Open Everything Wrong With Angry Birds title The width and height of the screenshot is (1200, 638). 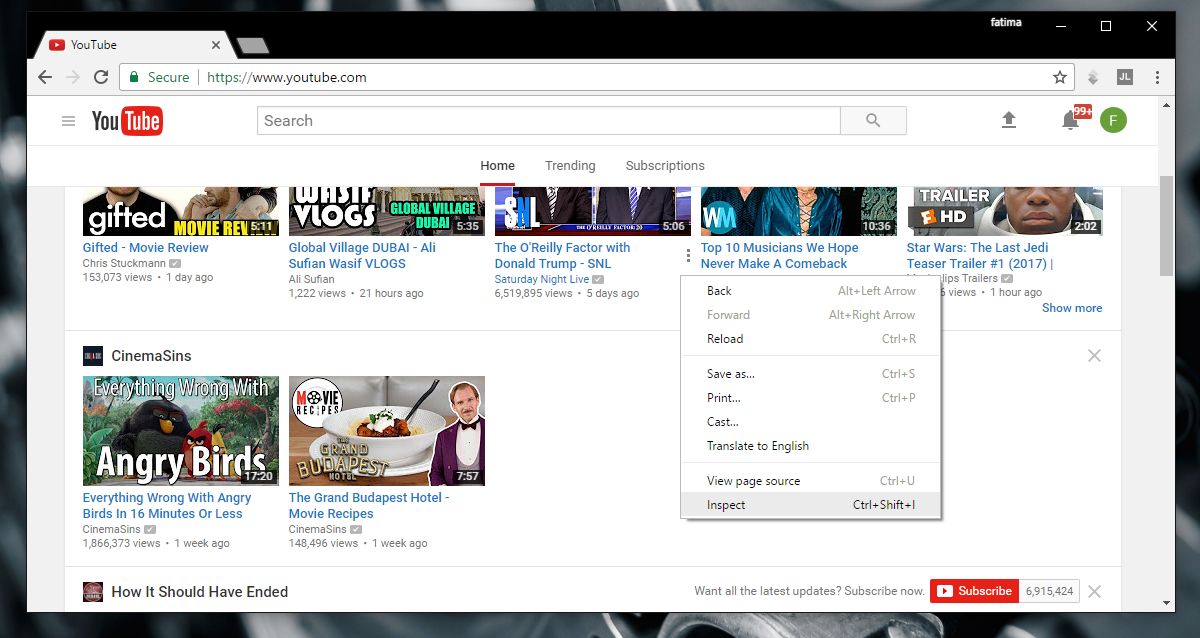tap(167, 506)
